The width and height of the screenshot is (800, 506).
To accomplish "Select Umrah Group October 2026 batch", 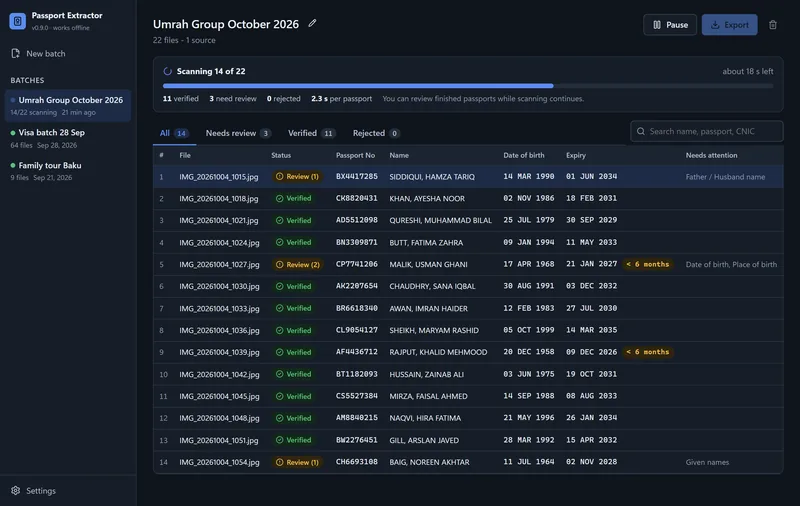I will [x=68, y=106].
